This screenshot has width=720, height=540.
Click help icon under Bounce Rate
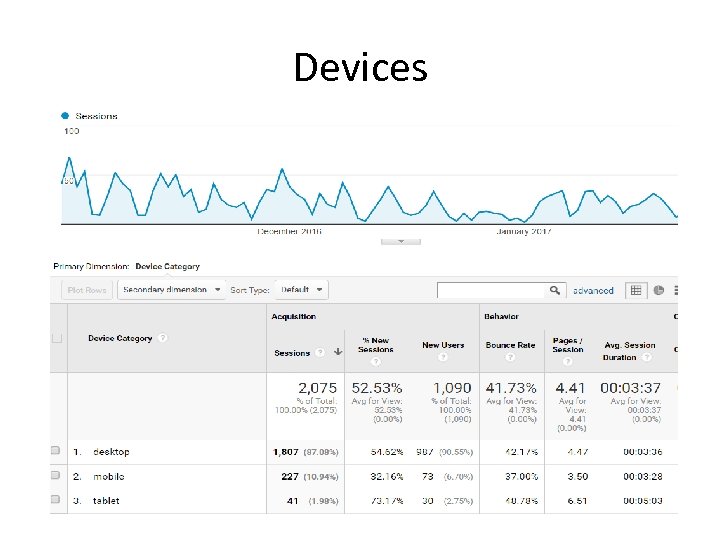click(510, 357)
